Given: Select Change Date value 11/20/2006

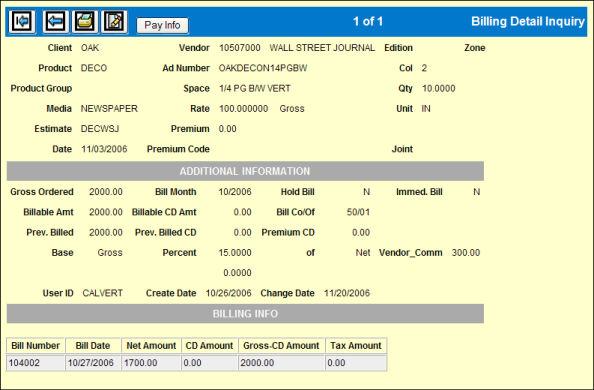Looking at the screenshot, I should pos(347,293).
